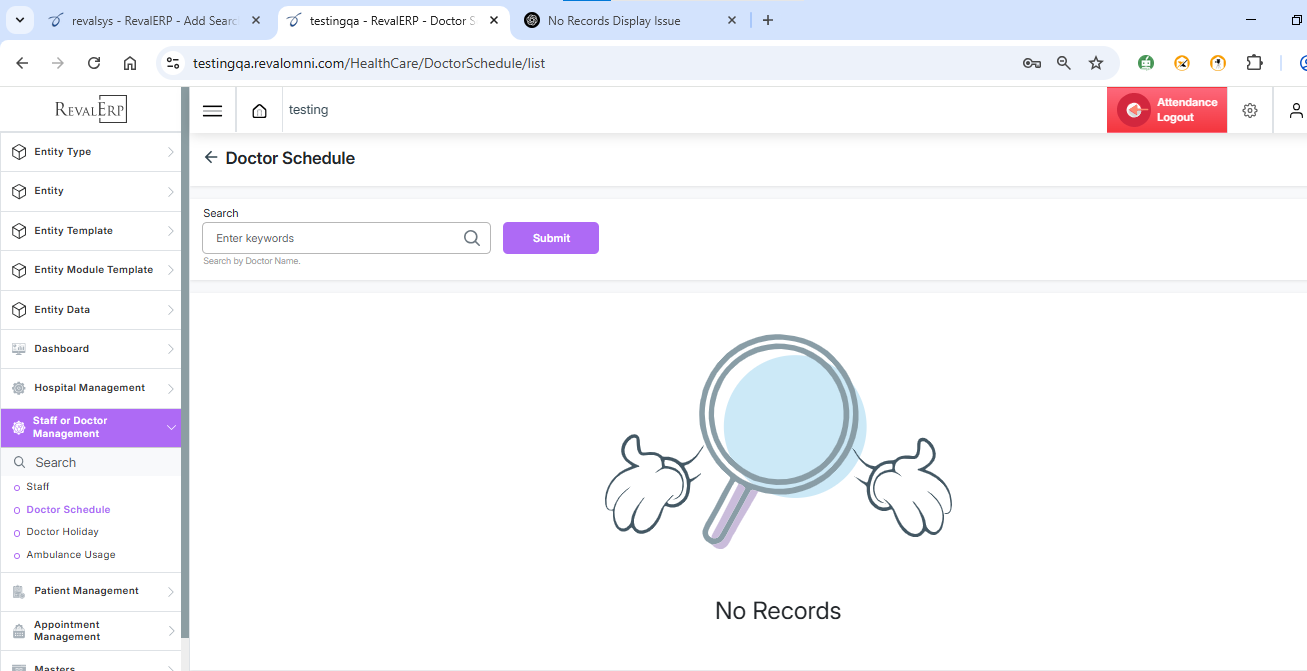
Task: Collapse Staff or Doctor Management section
Action: coord(90,427)
